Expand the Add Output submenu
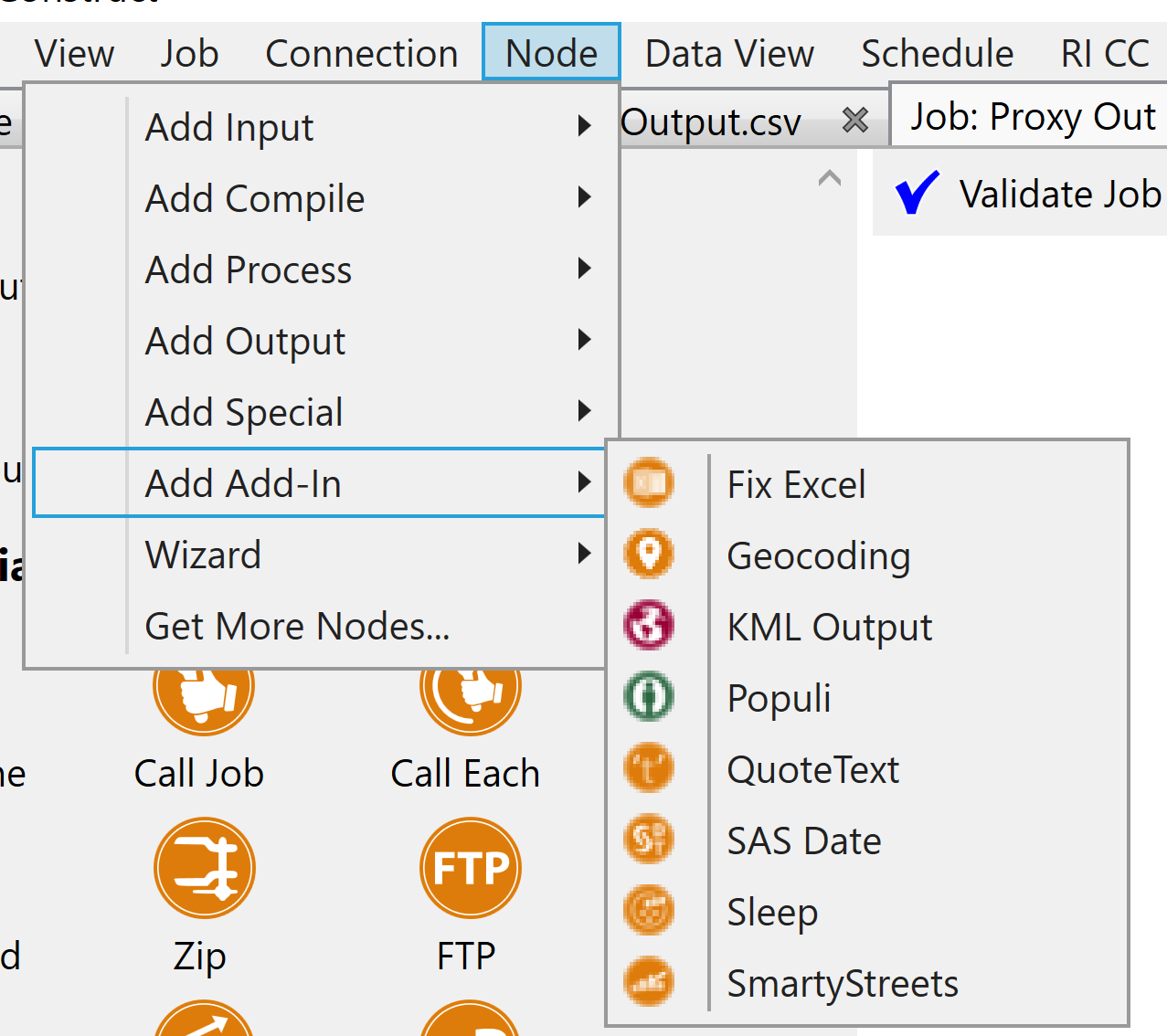Screen dimensions: 1167x1036 pyautogui.click(x=244, y=341)
